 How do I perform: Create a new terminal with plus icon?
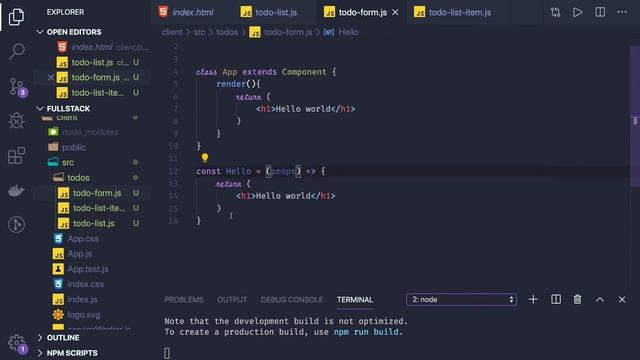point(533,300)
